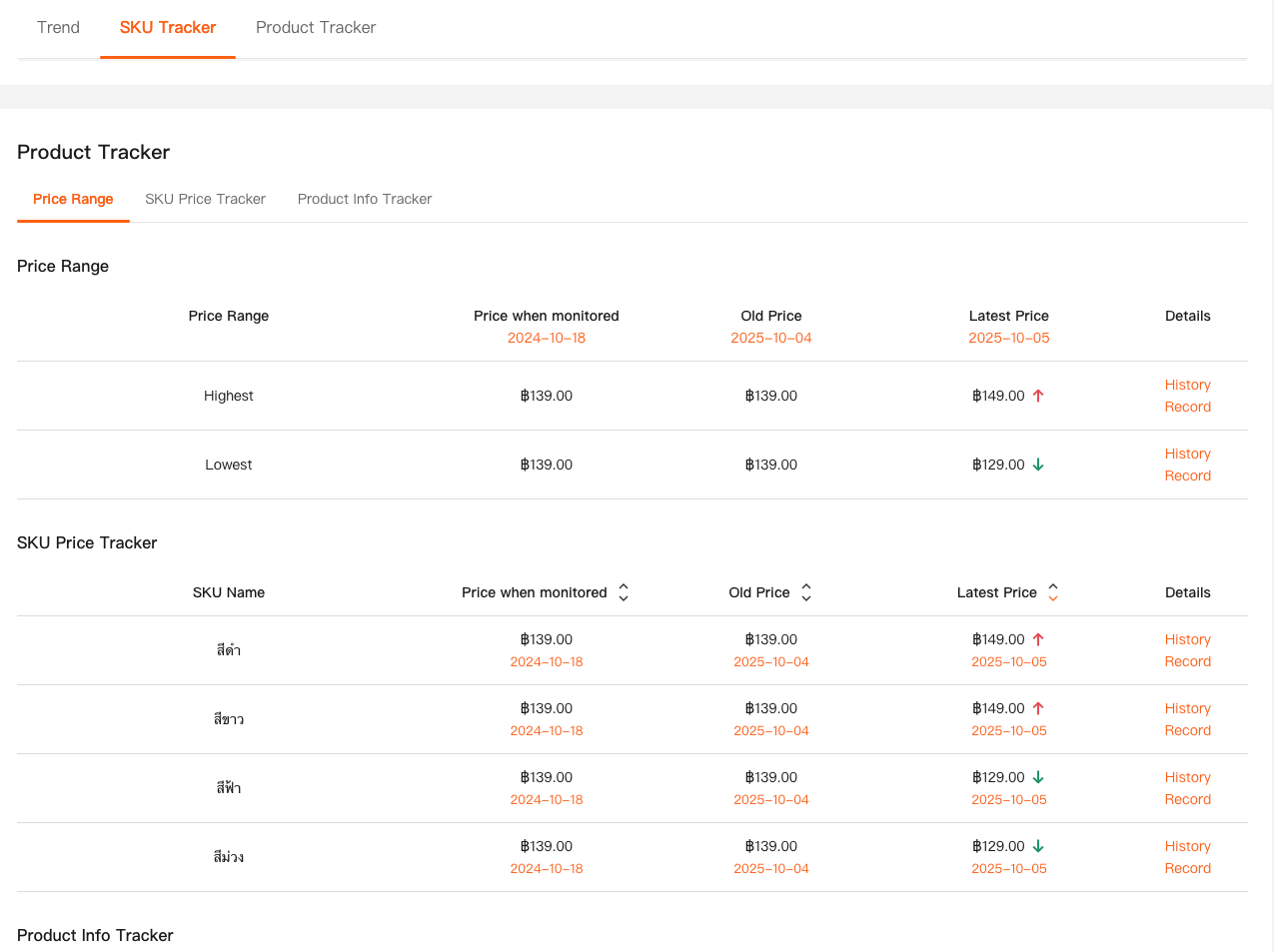The height and width of the screenshot is (952, 1274).
Task: Click green down arrow in Lowest row
Action: (1038, 465)
